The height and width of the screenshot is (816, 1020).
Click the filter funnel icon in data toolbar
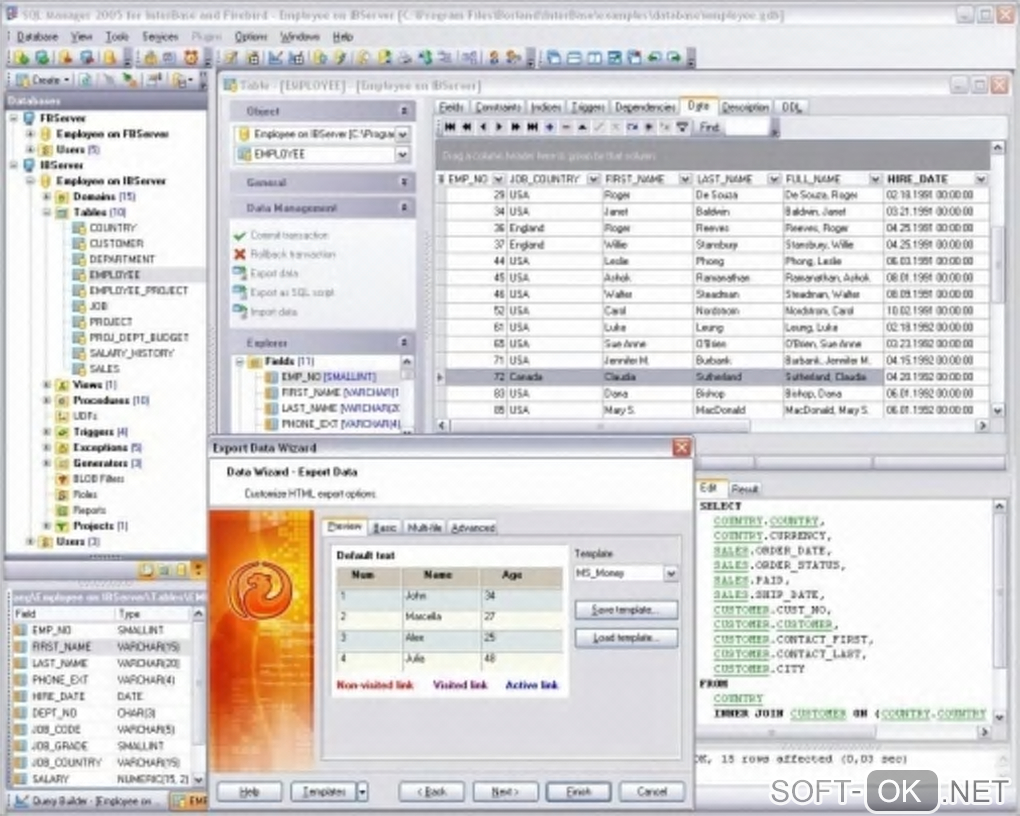(x=682, y=127)
